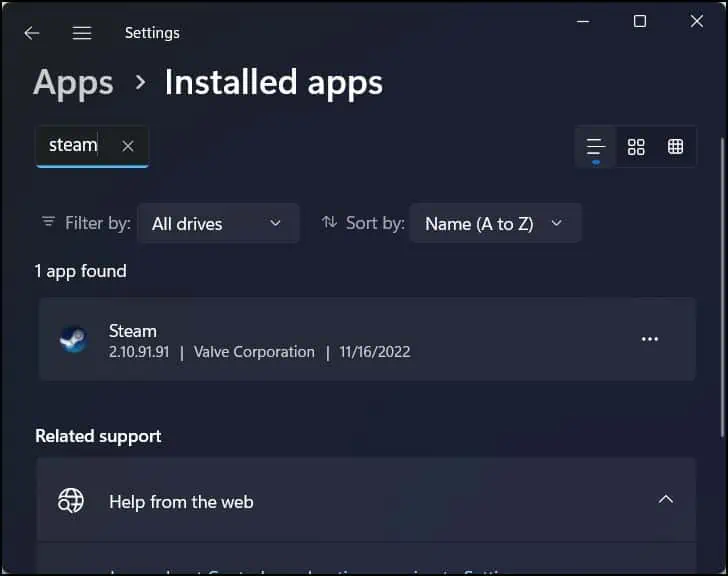Switch to list view layout
This screenshot has width=728, height=576.
596,147
